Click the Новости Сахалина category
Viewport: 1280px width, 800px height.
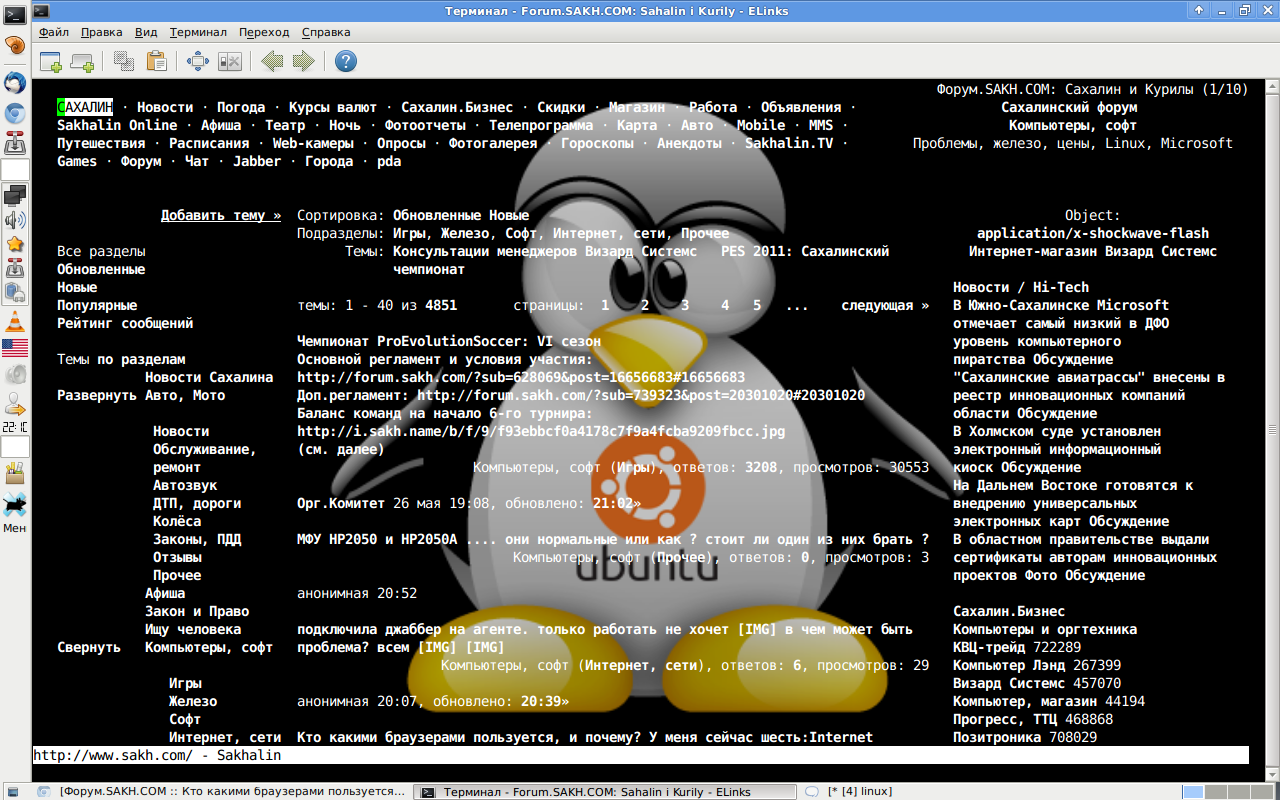point(209,377)
